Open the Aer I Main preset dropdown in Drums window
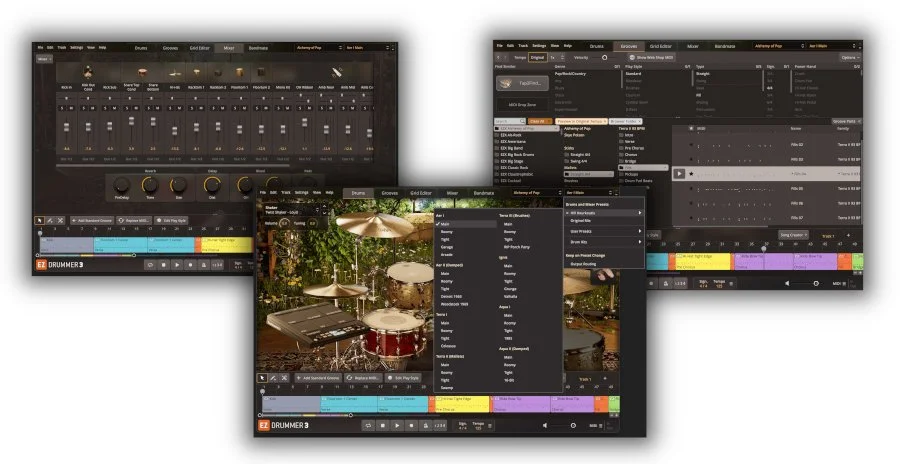Image resolution: width=900 pixels, height=464 pixels. point(589,193)
